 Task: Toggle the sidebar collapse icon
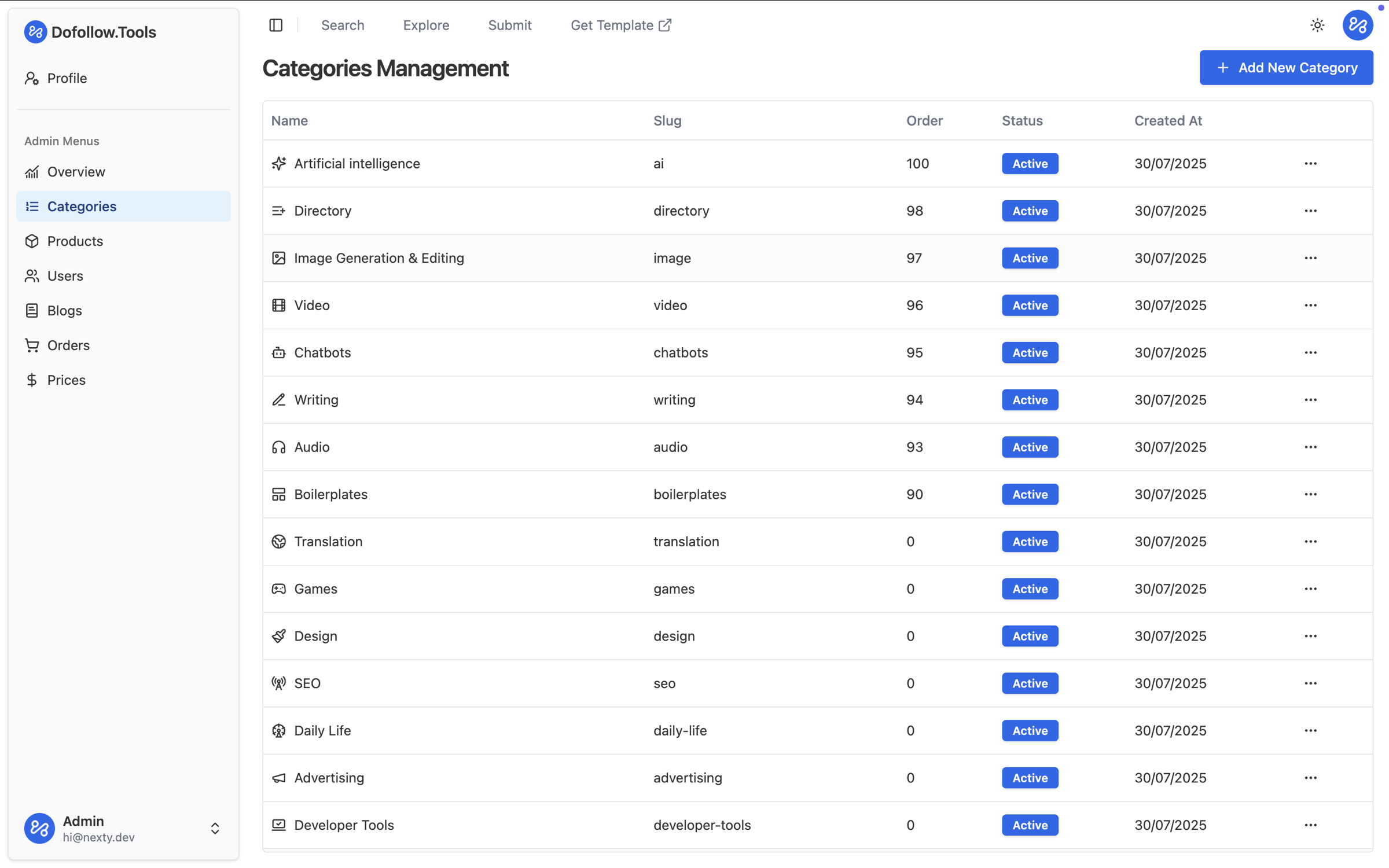pyautogui.click(x=276, y=25)
